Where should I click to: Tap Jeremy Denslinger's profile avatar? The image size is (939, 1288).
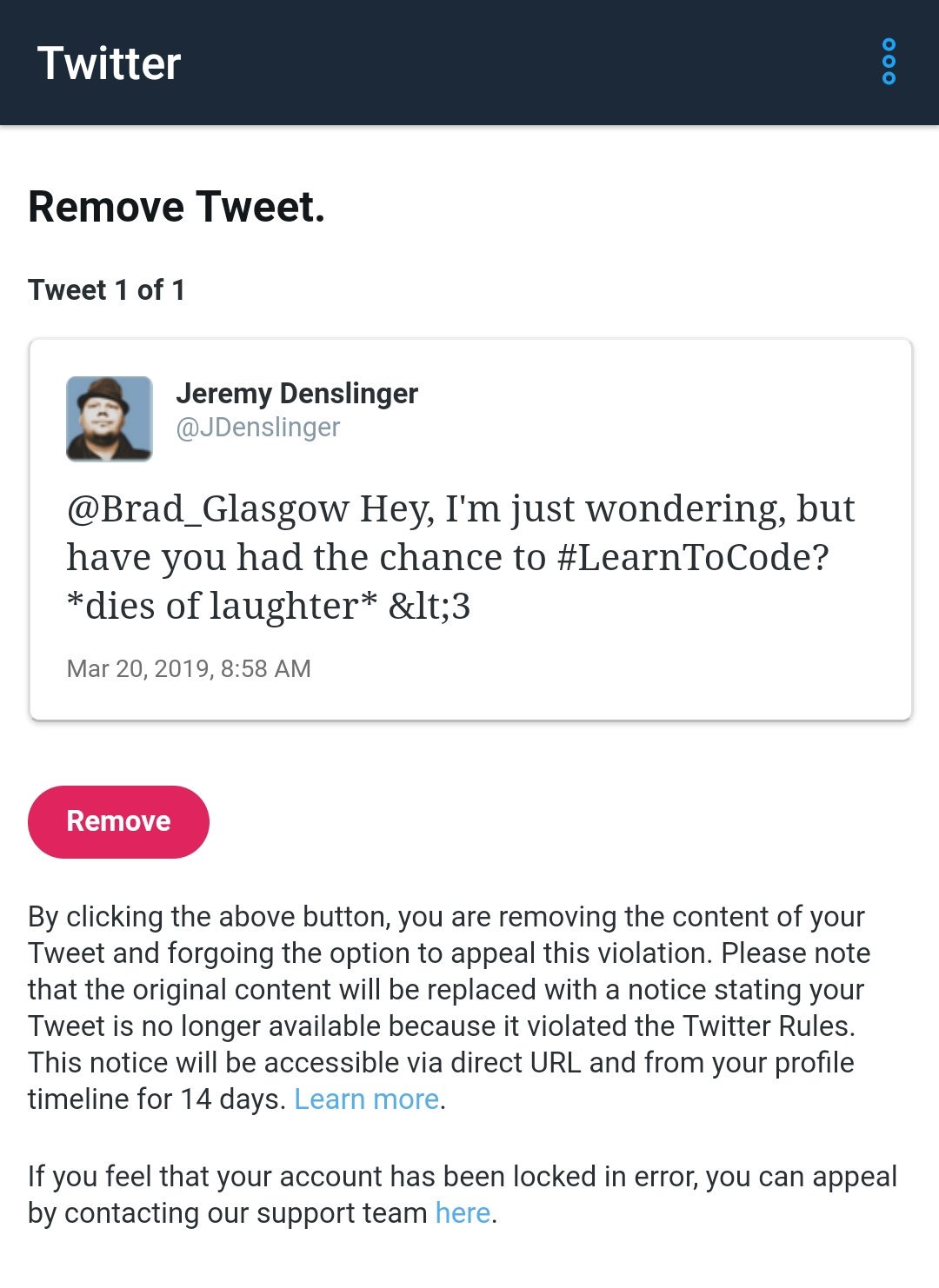click(x=110, y=418)
